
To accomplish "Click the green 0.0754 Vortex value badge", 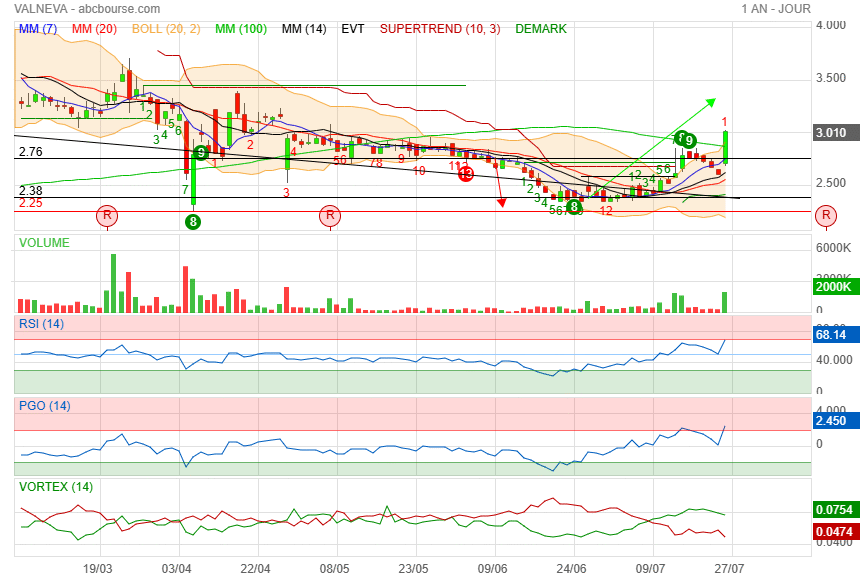I will click(836, 510).
